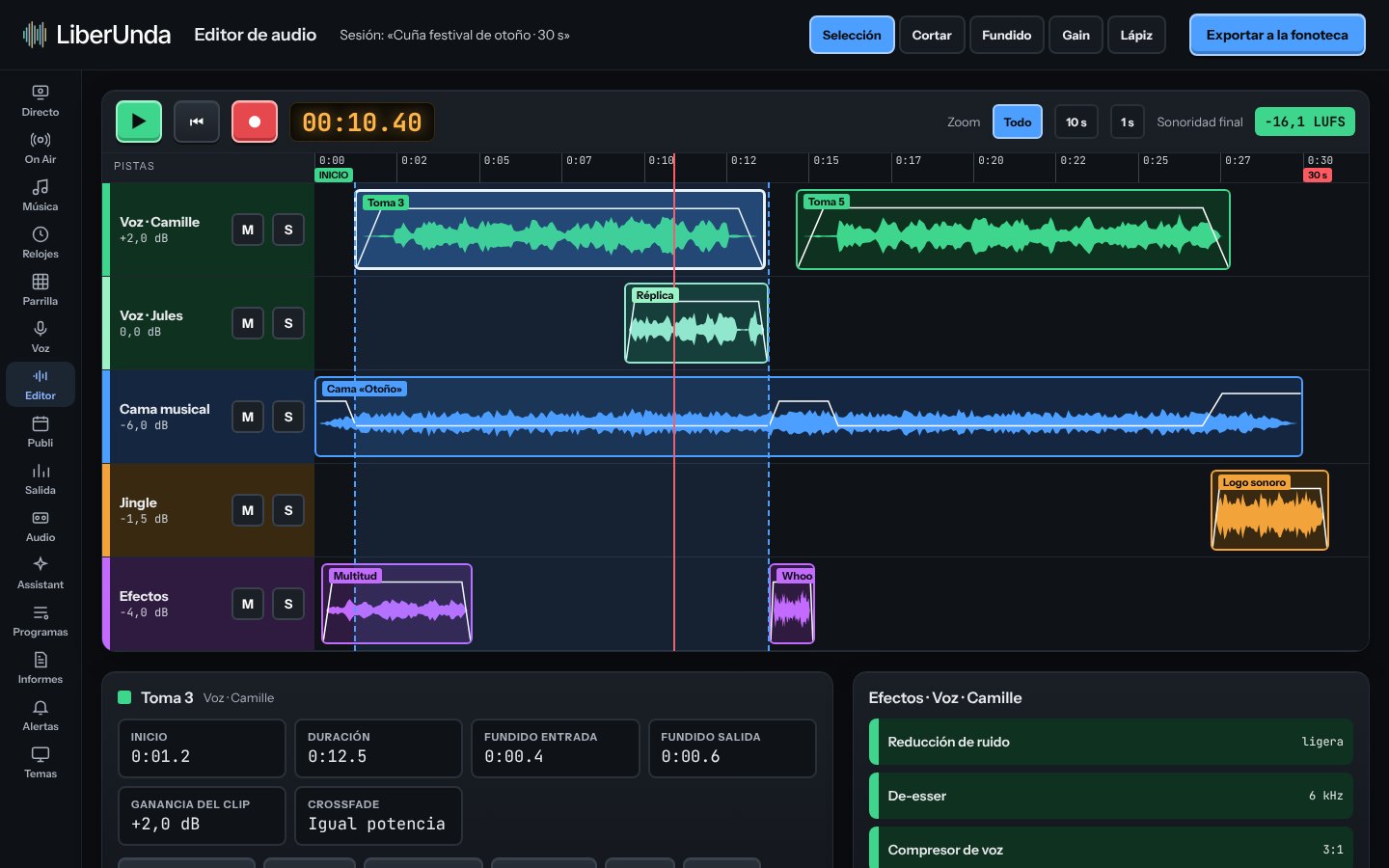Image resolution: width=1389 pixels, height=868 pixels.
Task: Activate the Lápiz tool
Action: (x=1136, y=35)
